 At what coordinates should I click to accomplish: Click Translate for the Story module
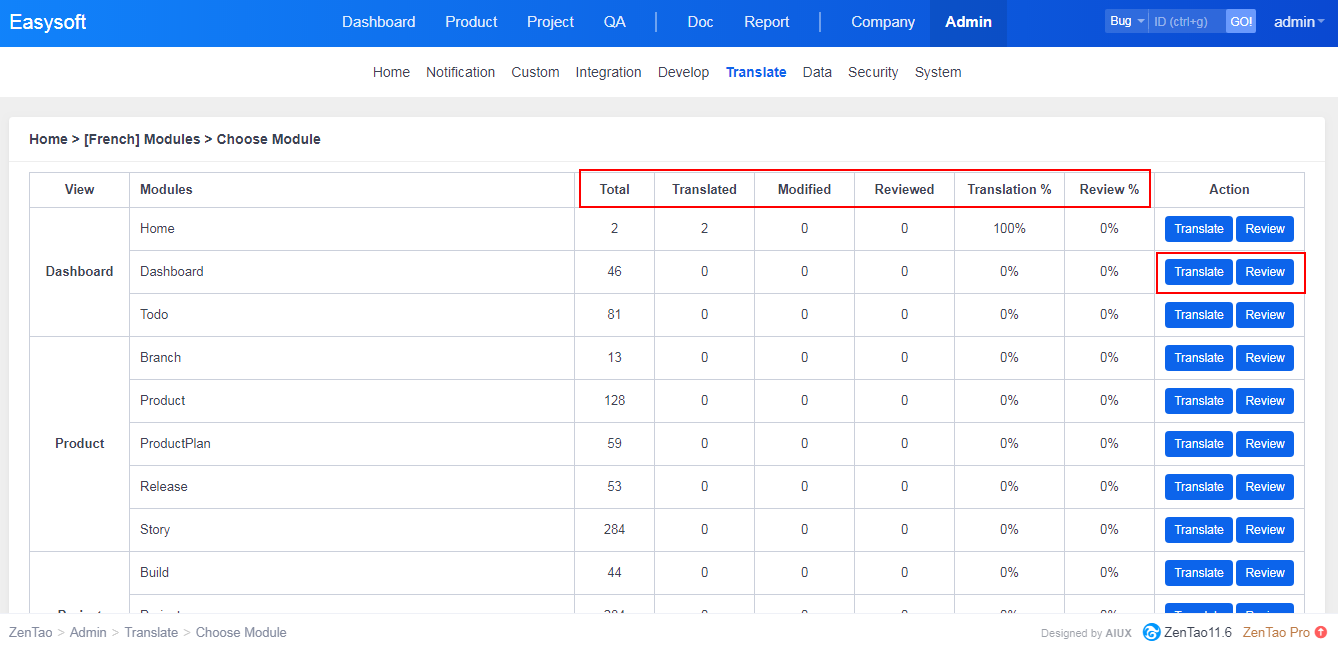pyautogui.click(x=1198, y=530)
